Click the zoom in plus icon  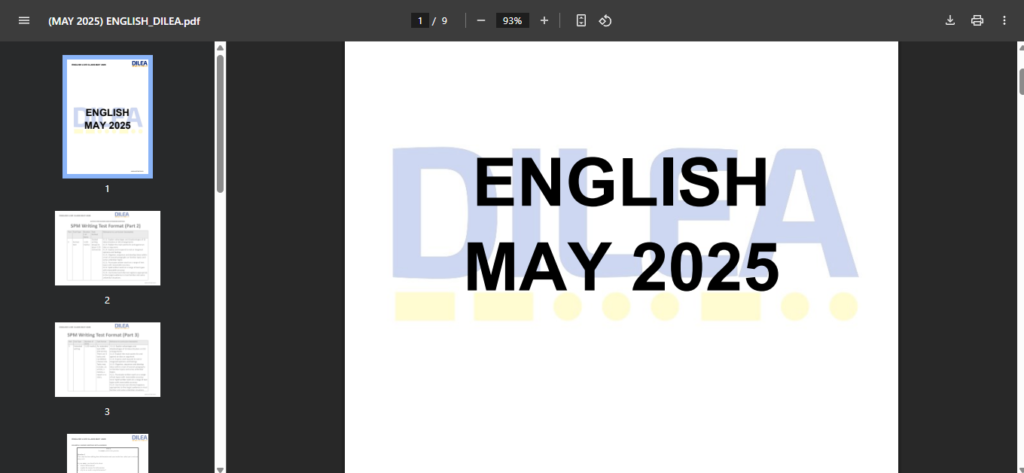pyautogui.click(x=544, y=20)
